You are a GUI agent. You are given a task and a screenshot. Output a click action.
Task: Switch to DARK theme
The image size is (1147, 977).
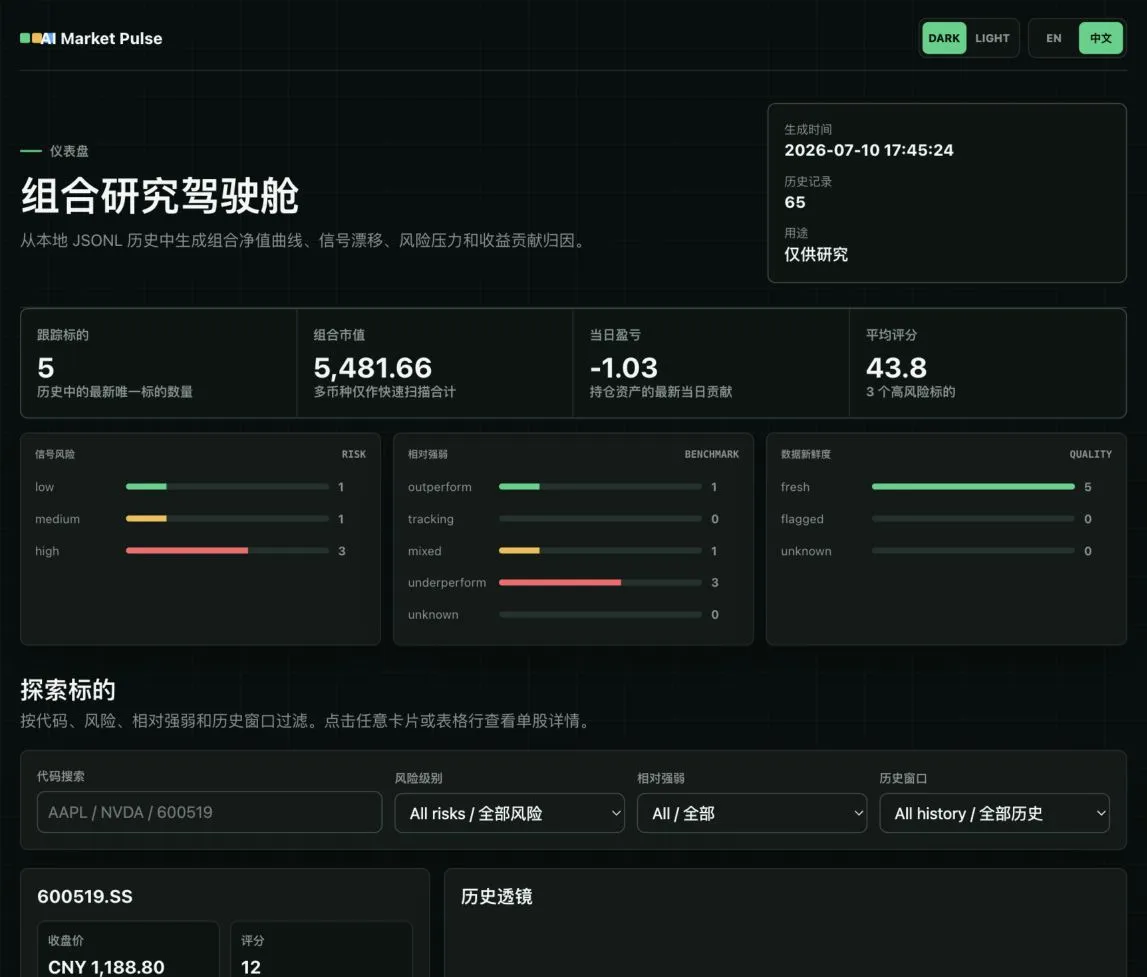tap(944, 38)
